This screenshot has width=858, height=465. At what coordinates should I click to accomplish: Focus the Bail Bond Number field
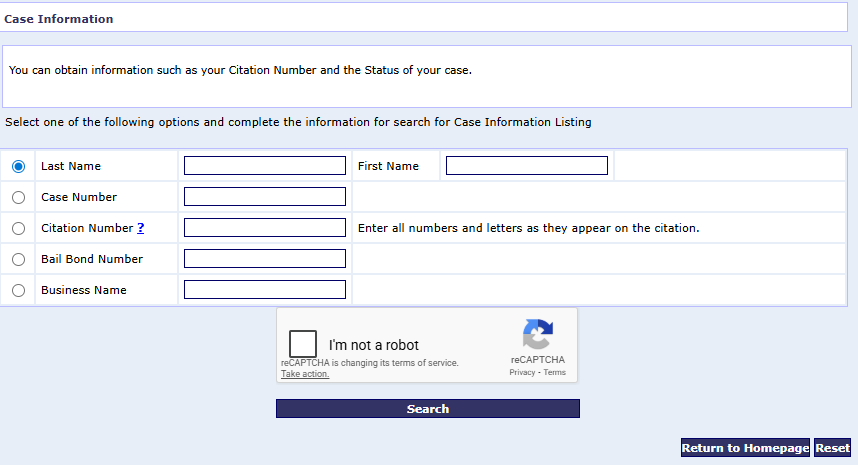(x=265, y=259)
